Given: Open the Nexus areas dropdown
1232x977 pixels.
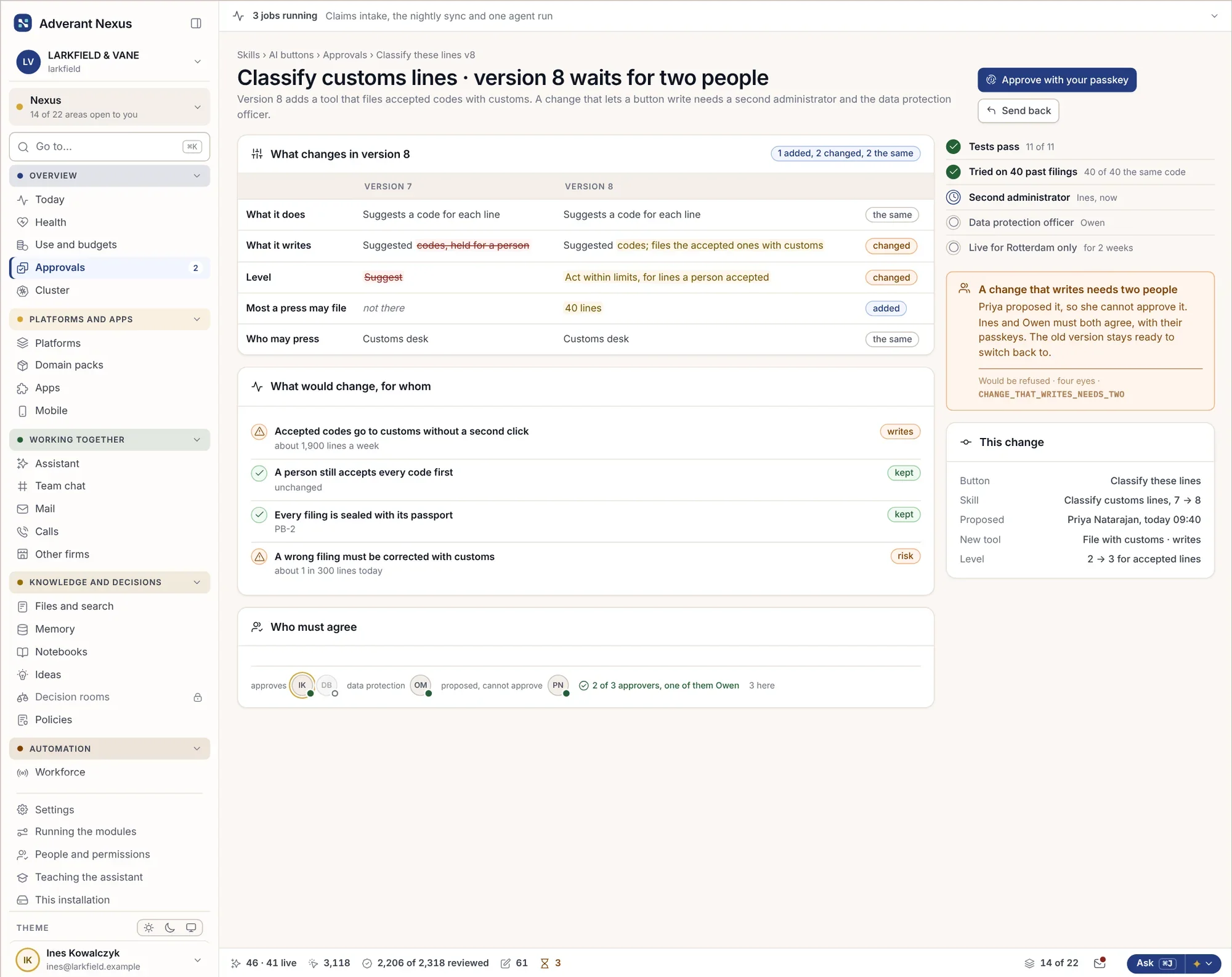Looking at the screenshot, I should [x=110, y=107].
